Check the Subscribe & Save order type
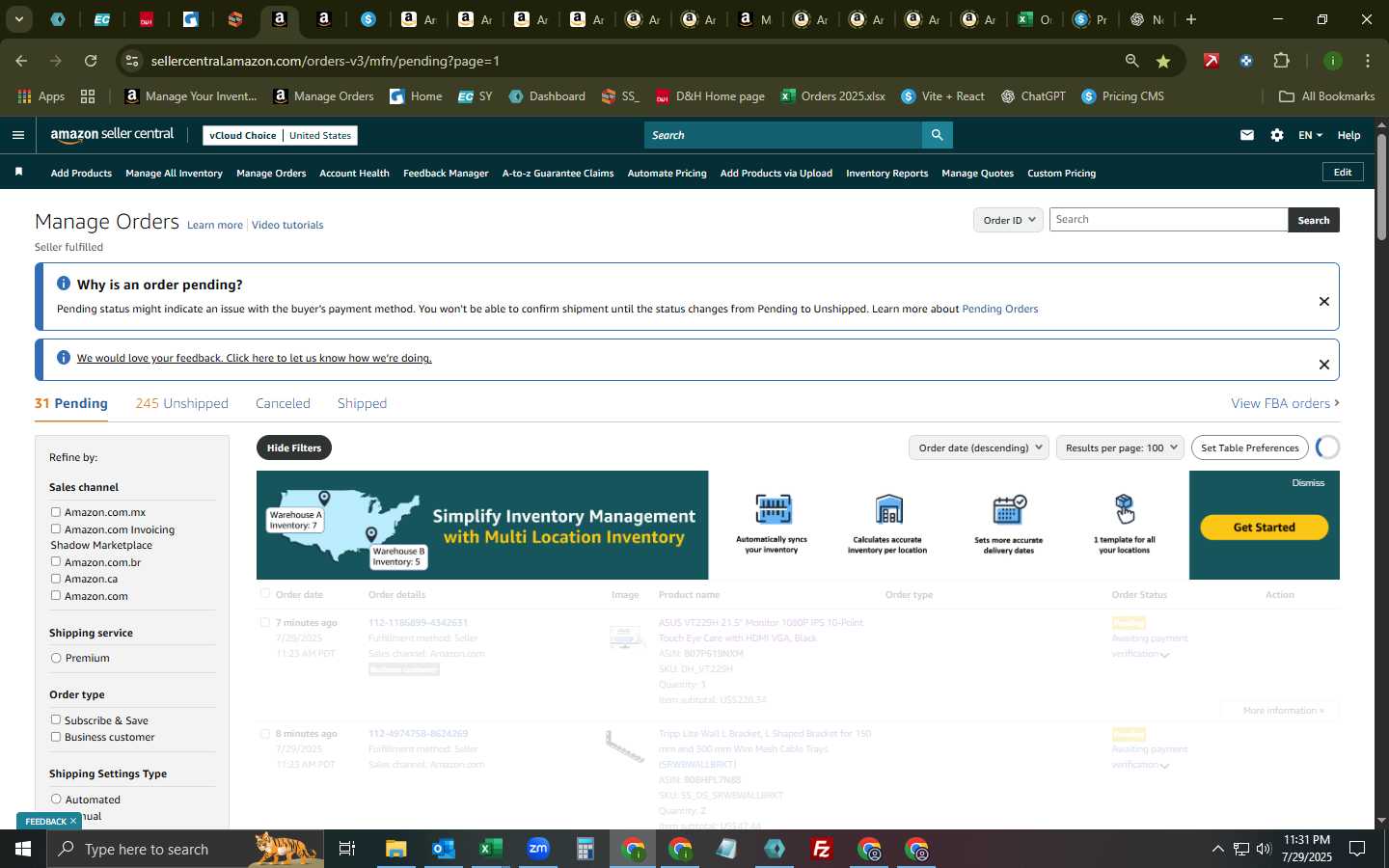The image size is (1389, 868). 56,719
